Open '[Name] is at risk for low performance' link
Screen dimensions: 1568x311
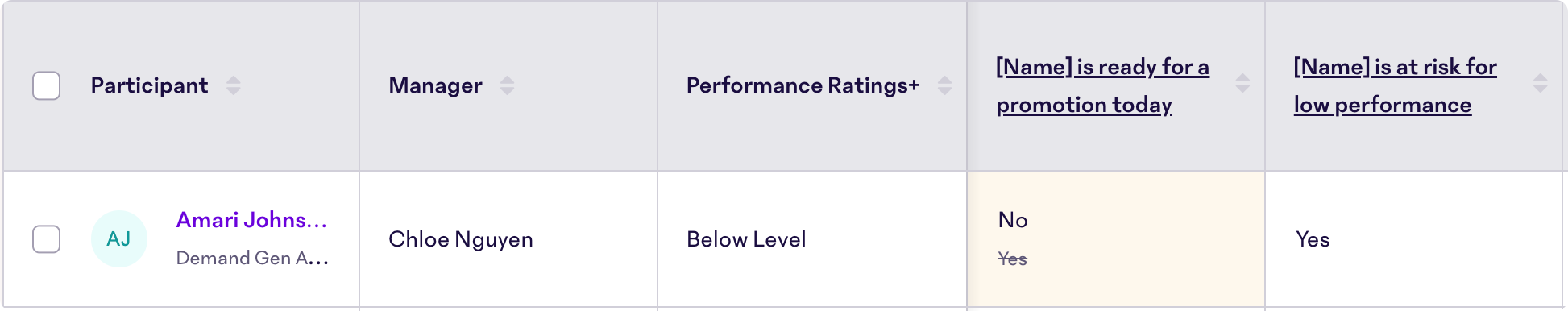click(1395, 85)
